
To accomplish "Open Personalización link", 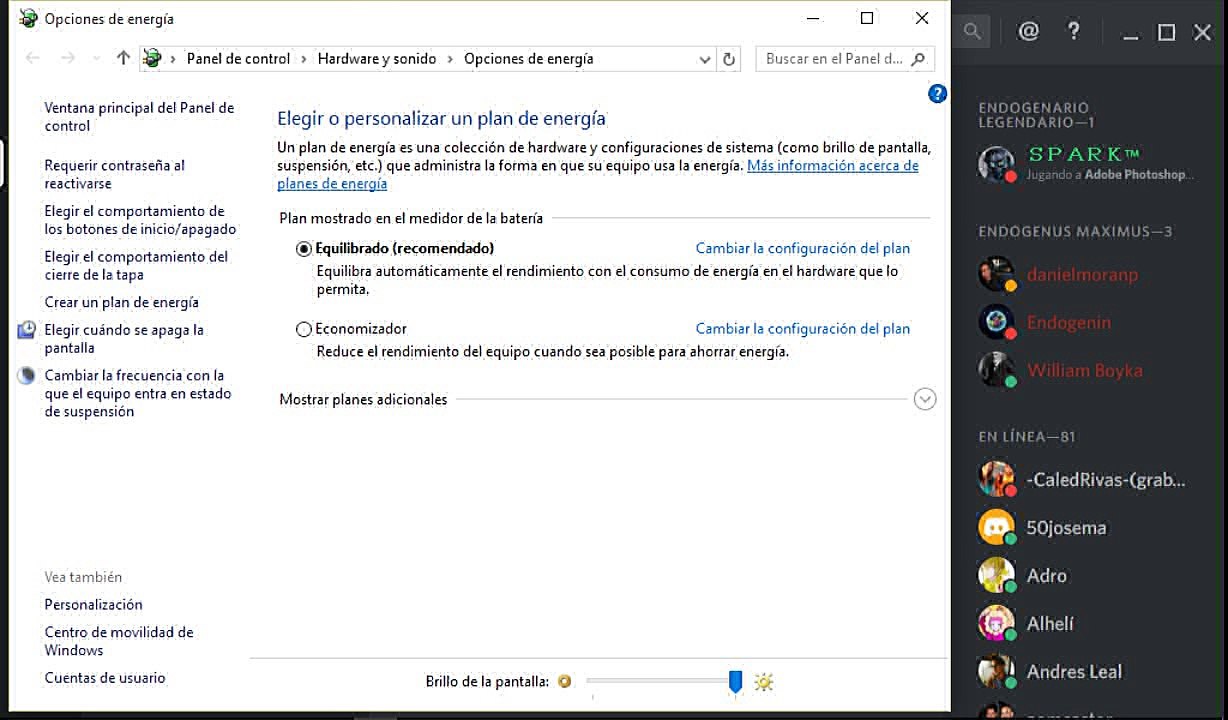I will tap(93, 604).
